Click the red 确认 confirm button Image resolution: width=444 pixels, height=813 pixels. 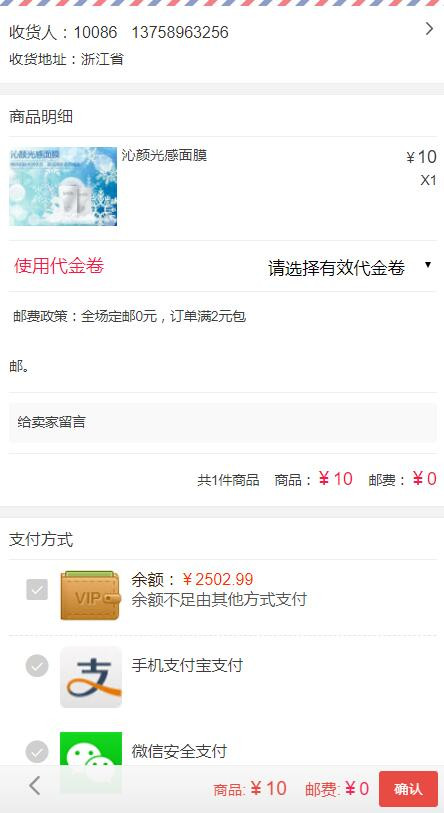[408, 789]
